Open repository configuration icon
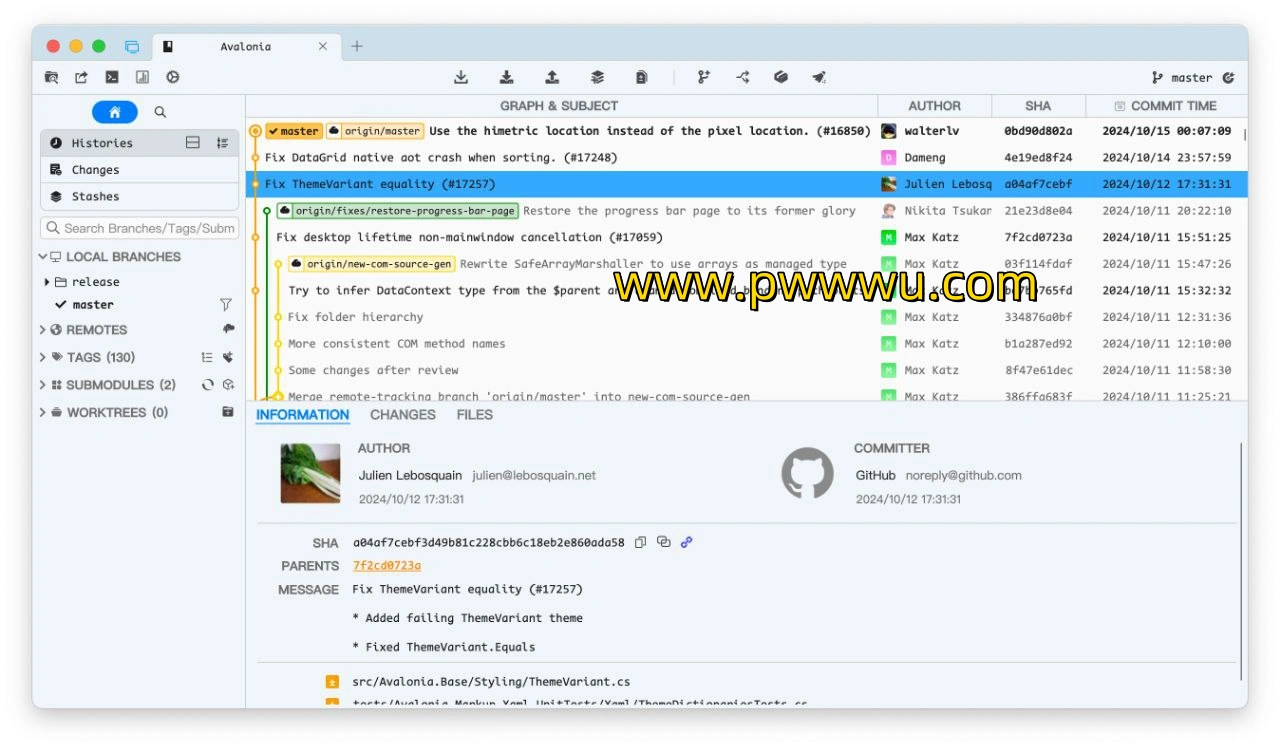The height and width of the screenshot is (748, 1280). coord(172,77)
